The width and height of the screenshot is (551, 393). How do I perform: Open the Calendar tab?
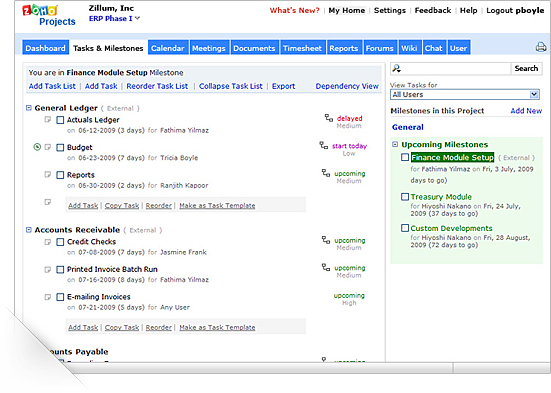[x=168, y=48]
